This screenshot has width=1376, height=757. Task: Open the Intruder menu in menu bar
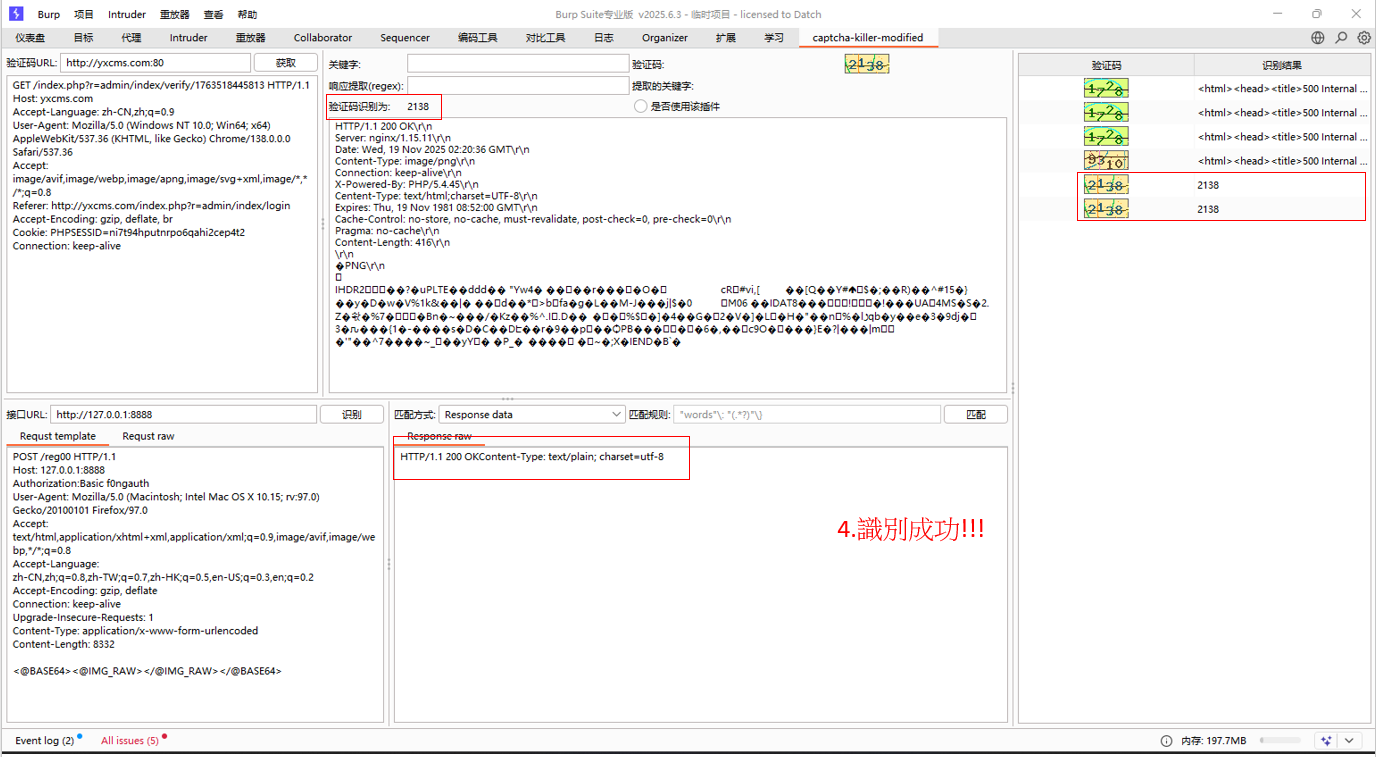[127, 15]
